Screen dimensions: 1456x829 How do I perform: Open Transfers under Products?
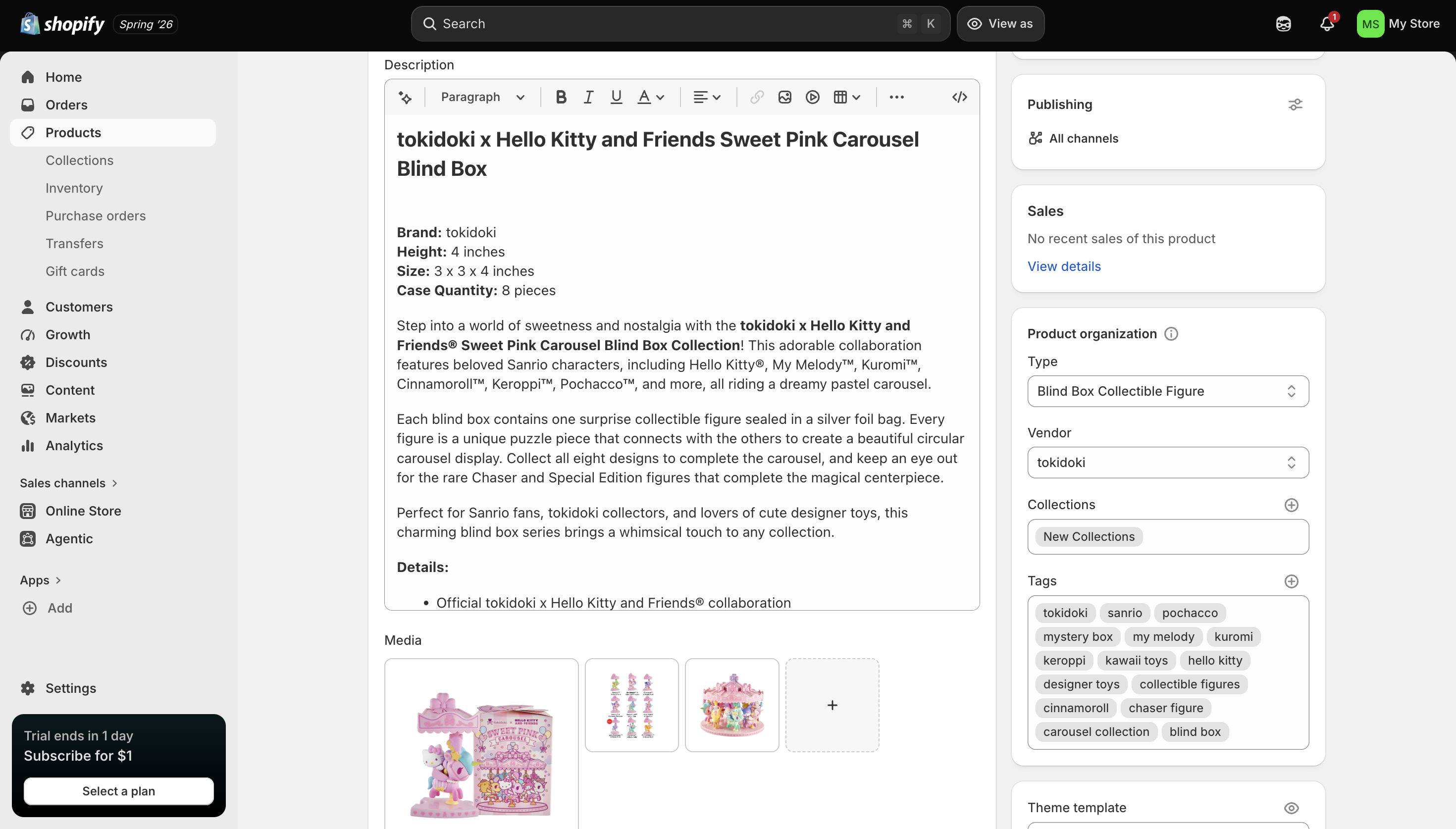point(75,244)
